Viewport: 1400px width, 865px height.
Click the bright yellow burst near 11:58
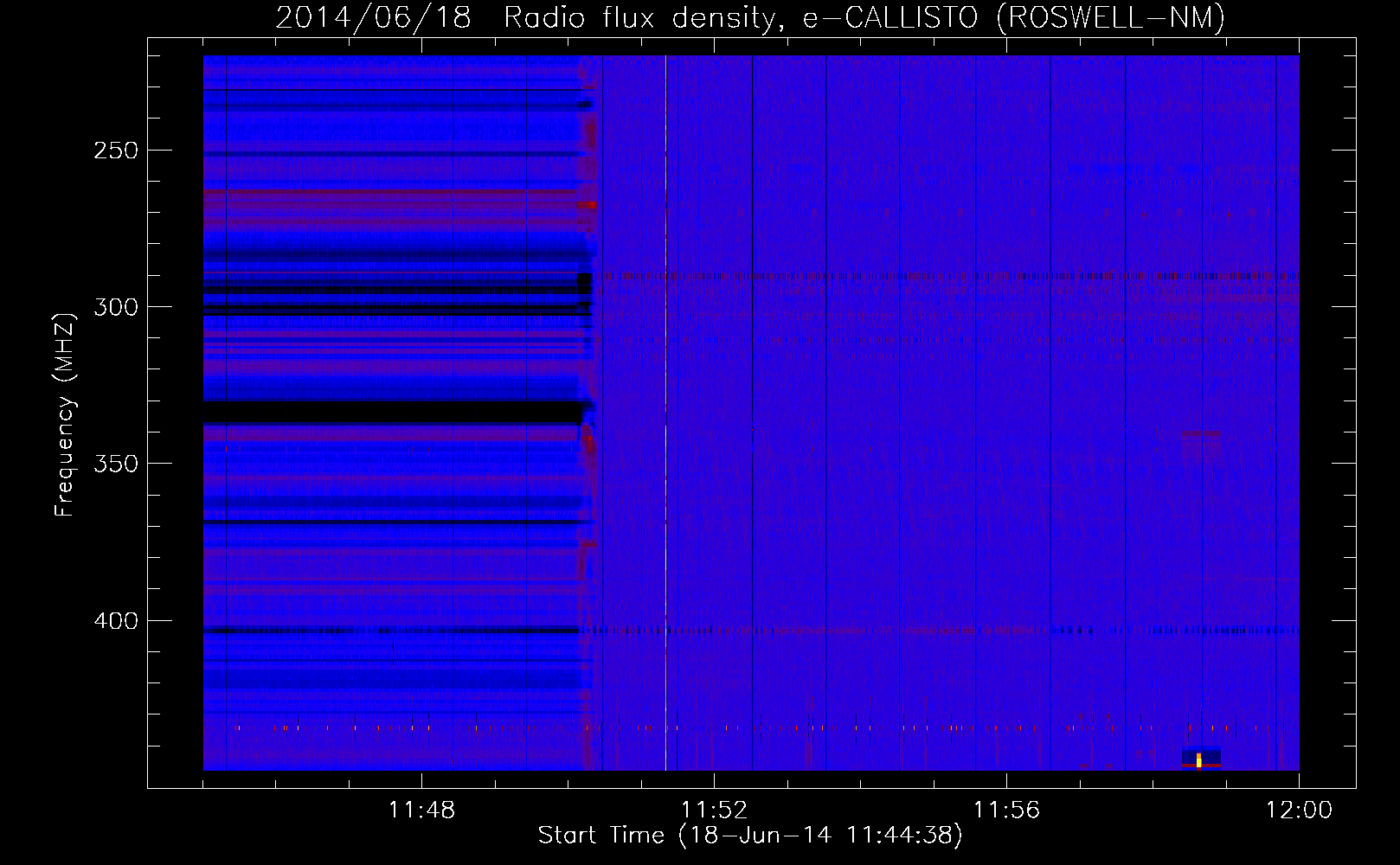pos(1199,760)
